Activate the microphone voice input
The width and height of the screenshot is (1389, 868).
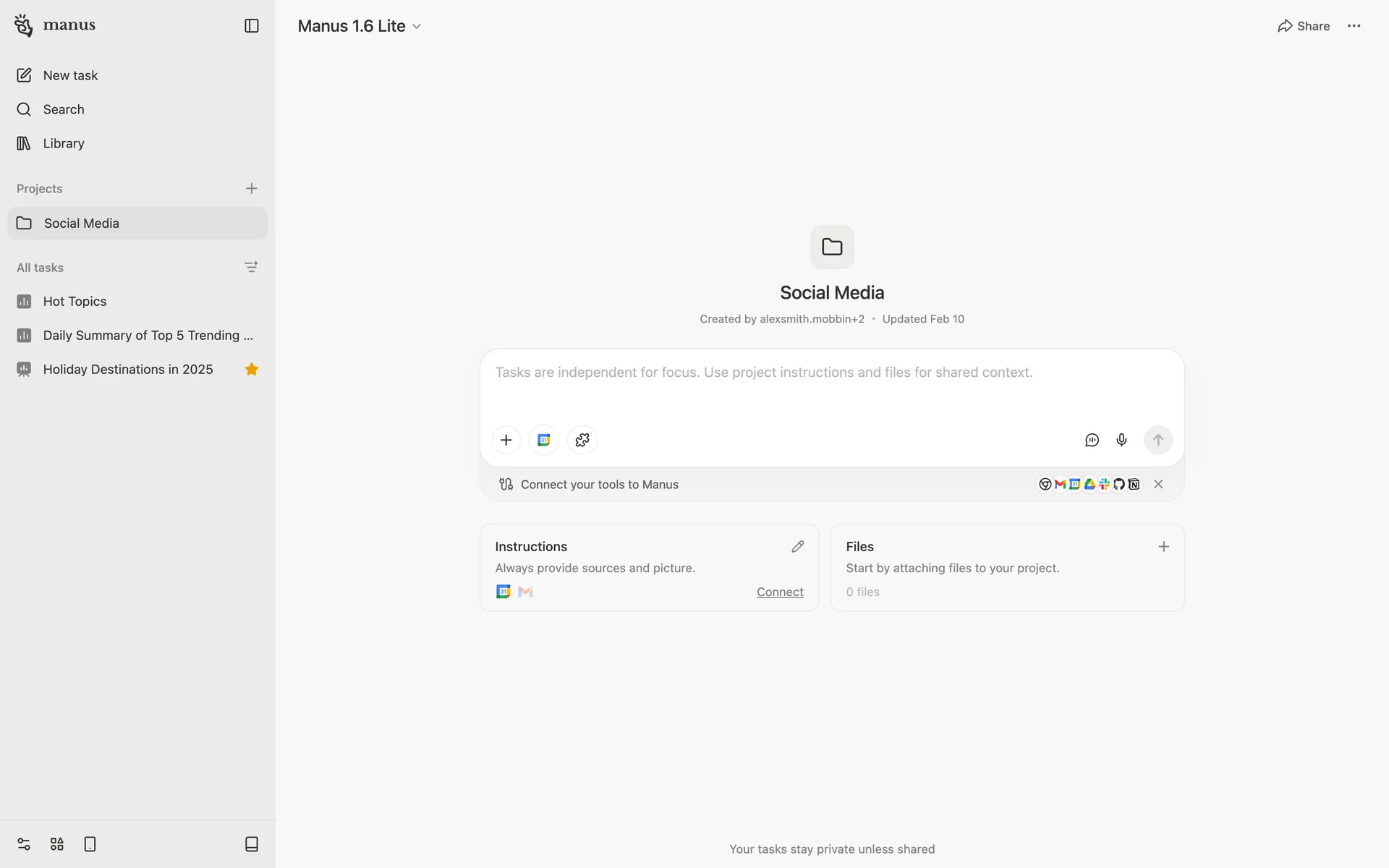(x=1121, y=440)
